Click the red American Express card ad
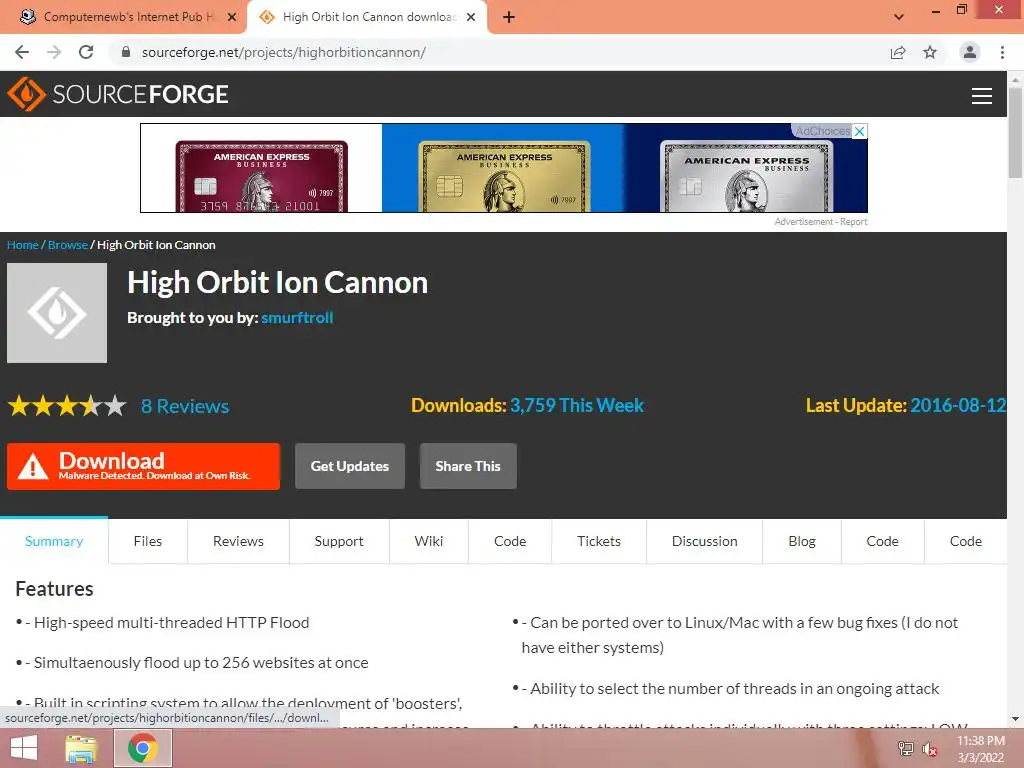The image size is (1024, 768). pyautogui.click(x=261, y=176)
